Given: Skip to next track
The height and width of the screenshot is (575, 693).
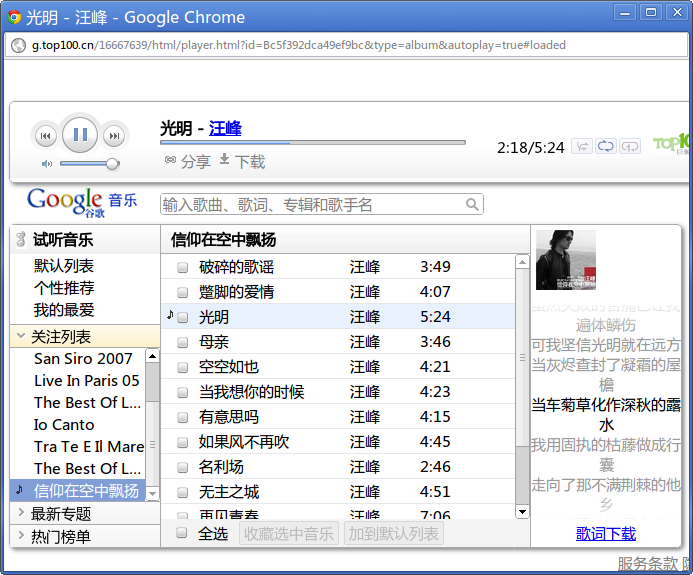Looking at the screenshot, I should point(114,136).
